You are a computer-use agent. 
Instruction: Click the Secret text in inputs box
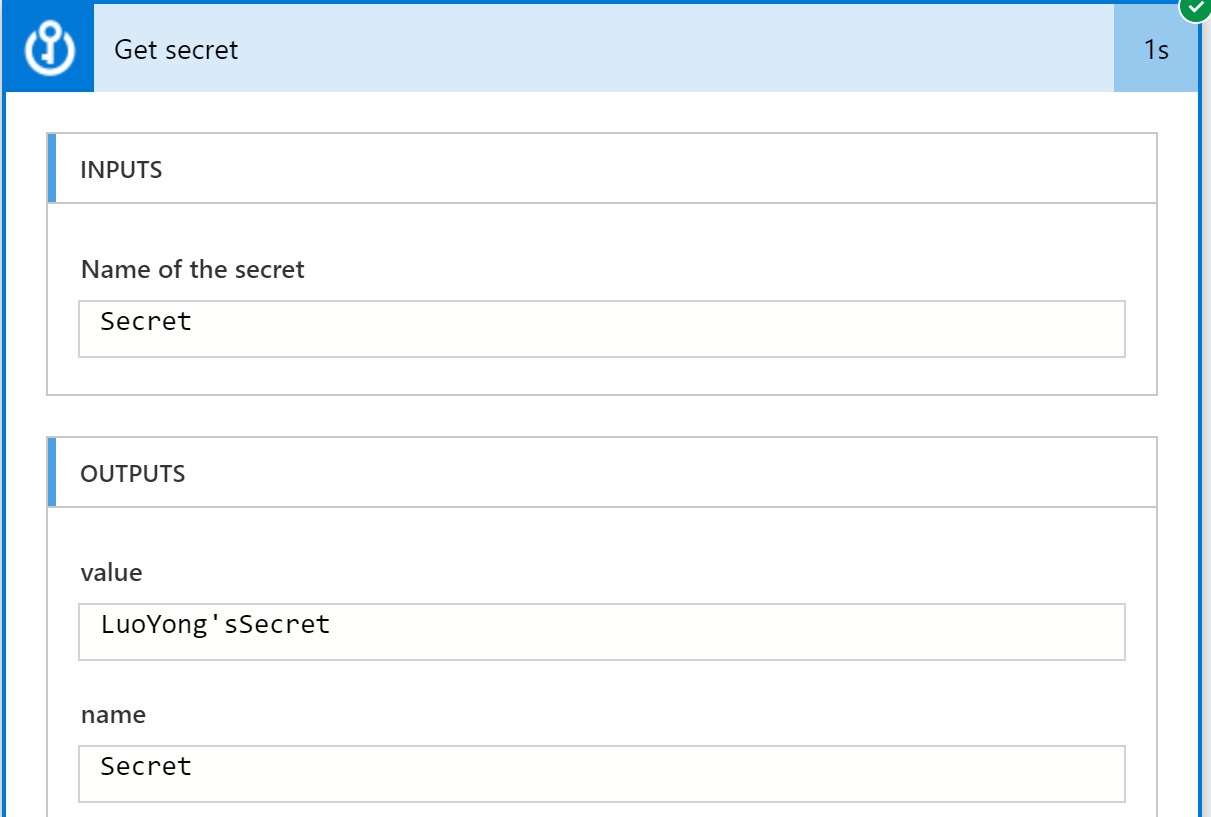[x=146, y=321]
